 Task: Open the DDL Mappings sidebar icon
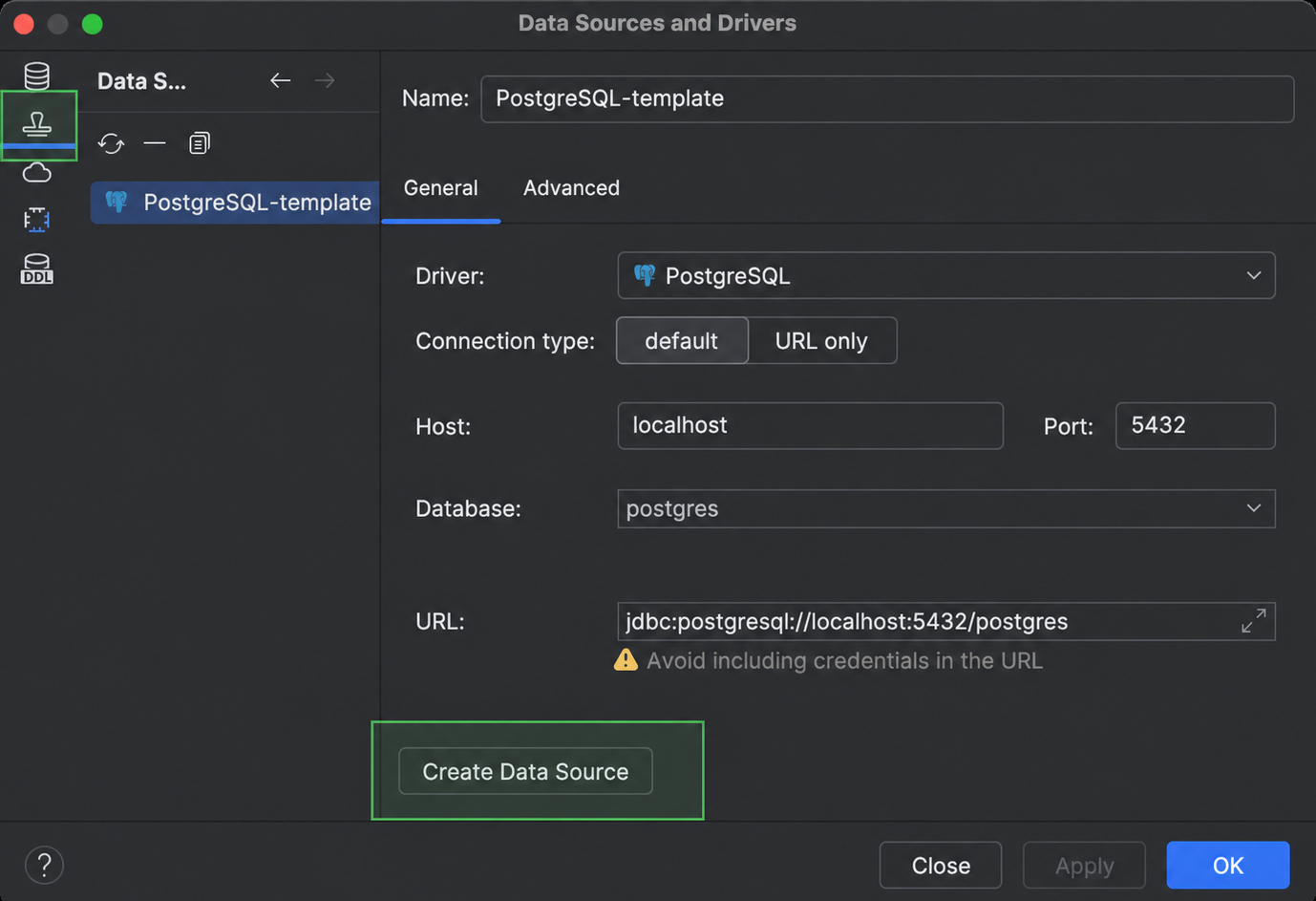(37, 269)
